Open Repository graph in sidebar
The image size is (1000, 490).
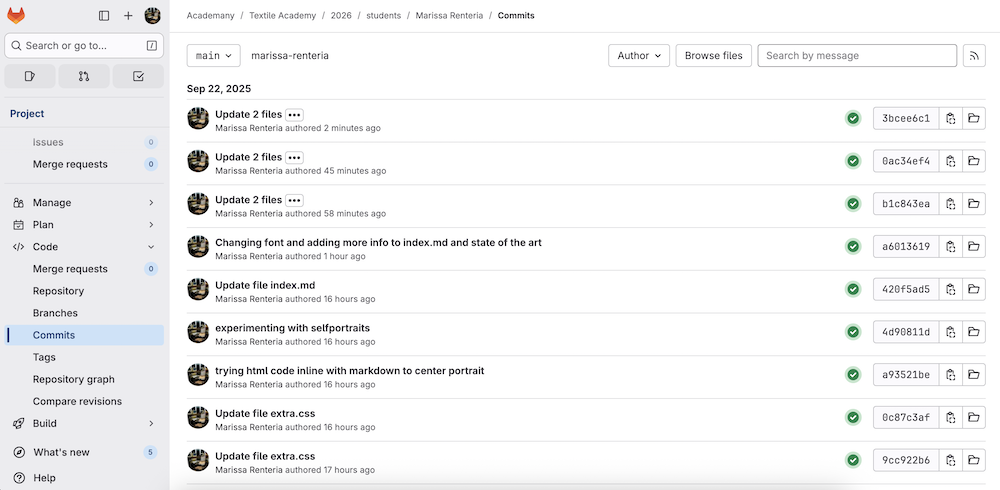point(73,379)
